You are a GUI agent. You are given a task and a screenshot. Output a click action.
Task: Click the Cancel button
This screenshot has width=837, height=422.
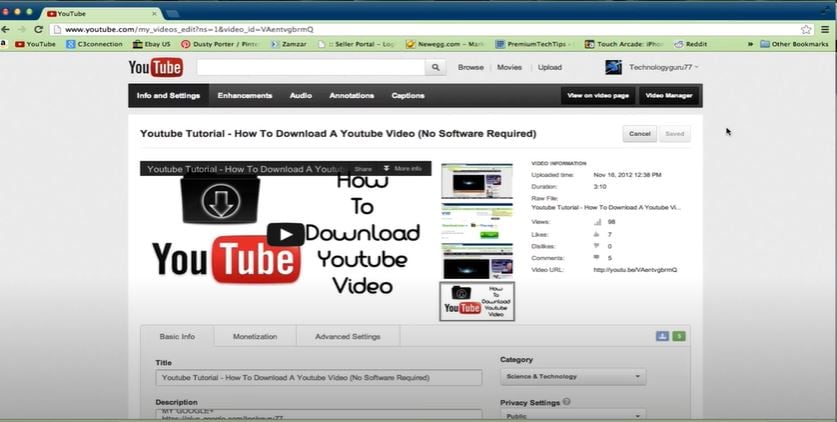[x=639, y=134]
